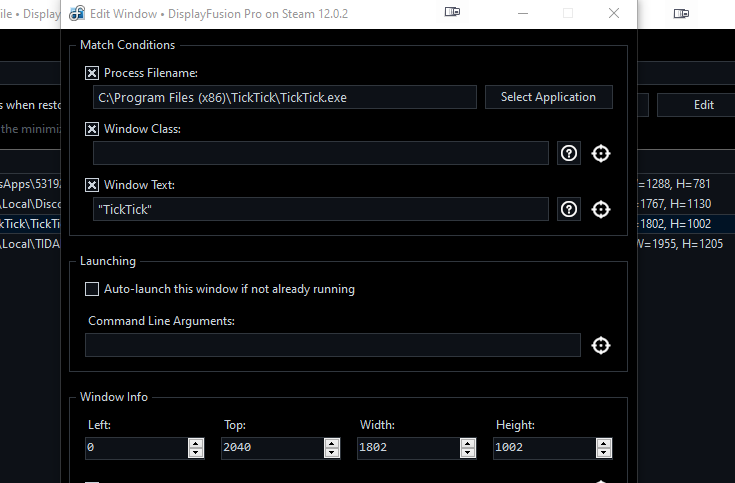Uncheck the Process Filename checkbox

(92, 73)
